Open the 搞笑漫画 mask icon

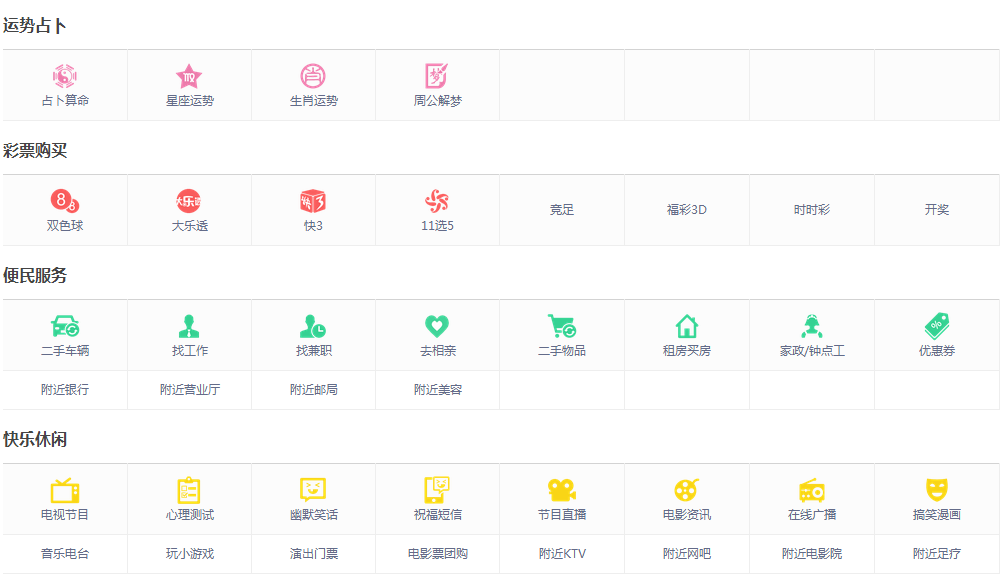pyautogui.click(x=936, y=490)
